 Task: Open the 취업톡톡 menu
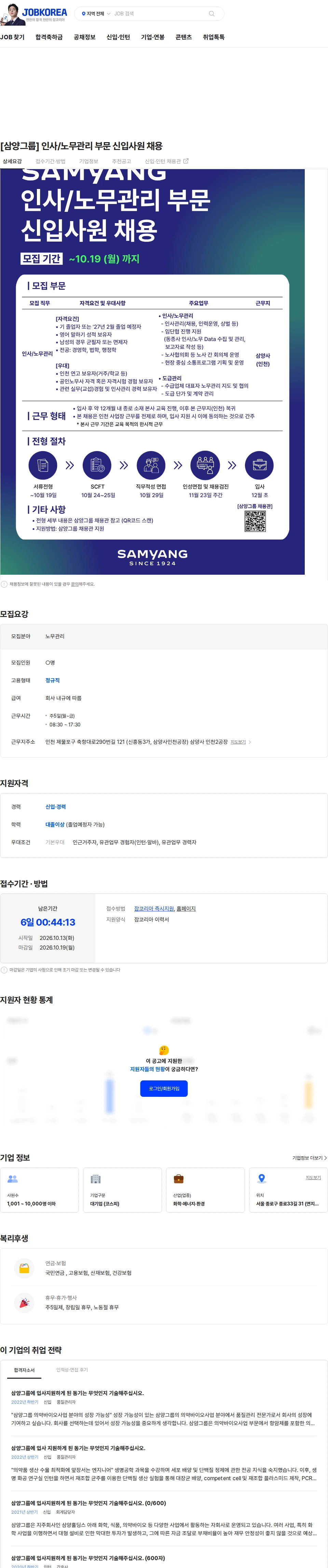[x=214, y=37]
